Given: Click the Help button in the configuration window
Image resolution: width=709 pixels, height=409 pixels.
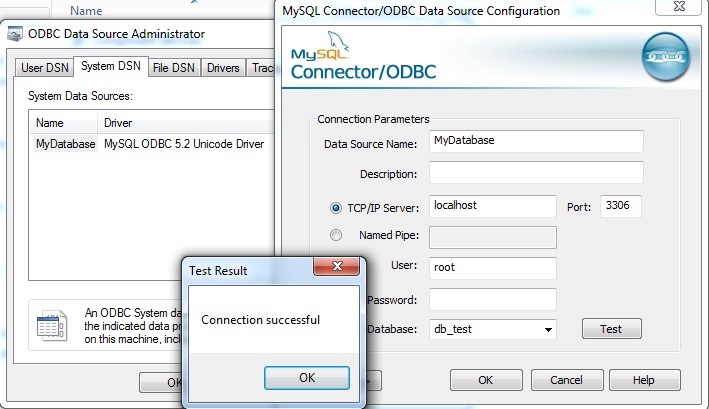Looking at the screenshot, I should [644, 380].
